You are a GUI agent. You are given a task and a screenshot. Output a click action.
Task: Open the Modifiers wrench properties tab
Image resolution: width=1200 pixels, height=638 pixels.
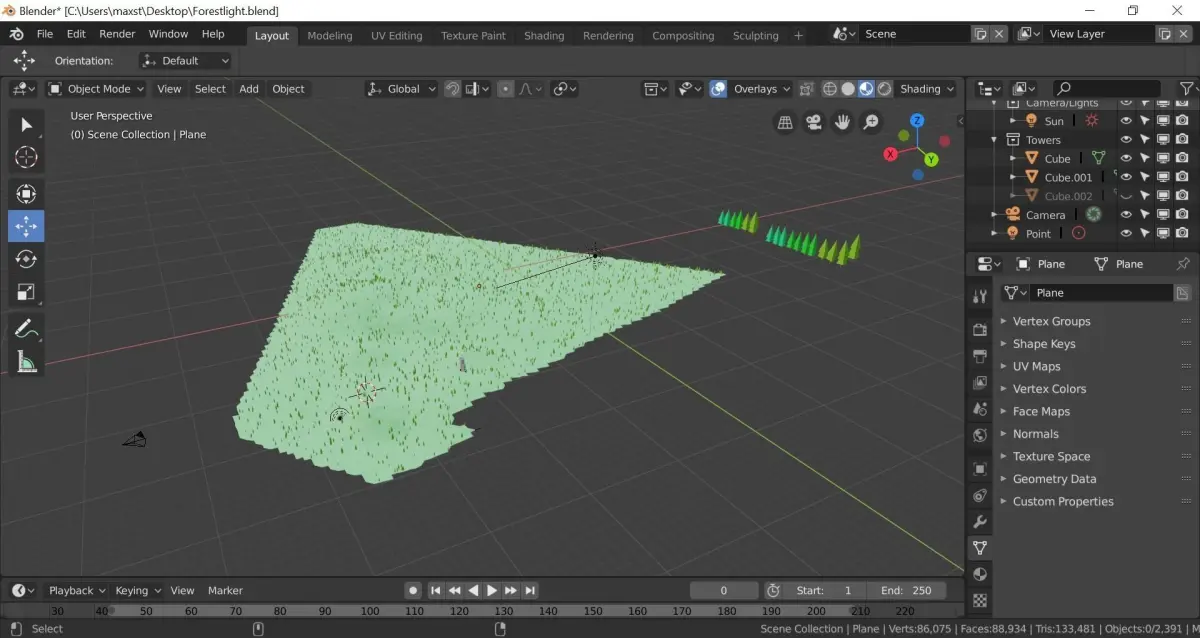(980, 522)
